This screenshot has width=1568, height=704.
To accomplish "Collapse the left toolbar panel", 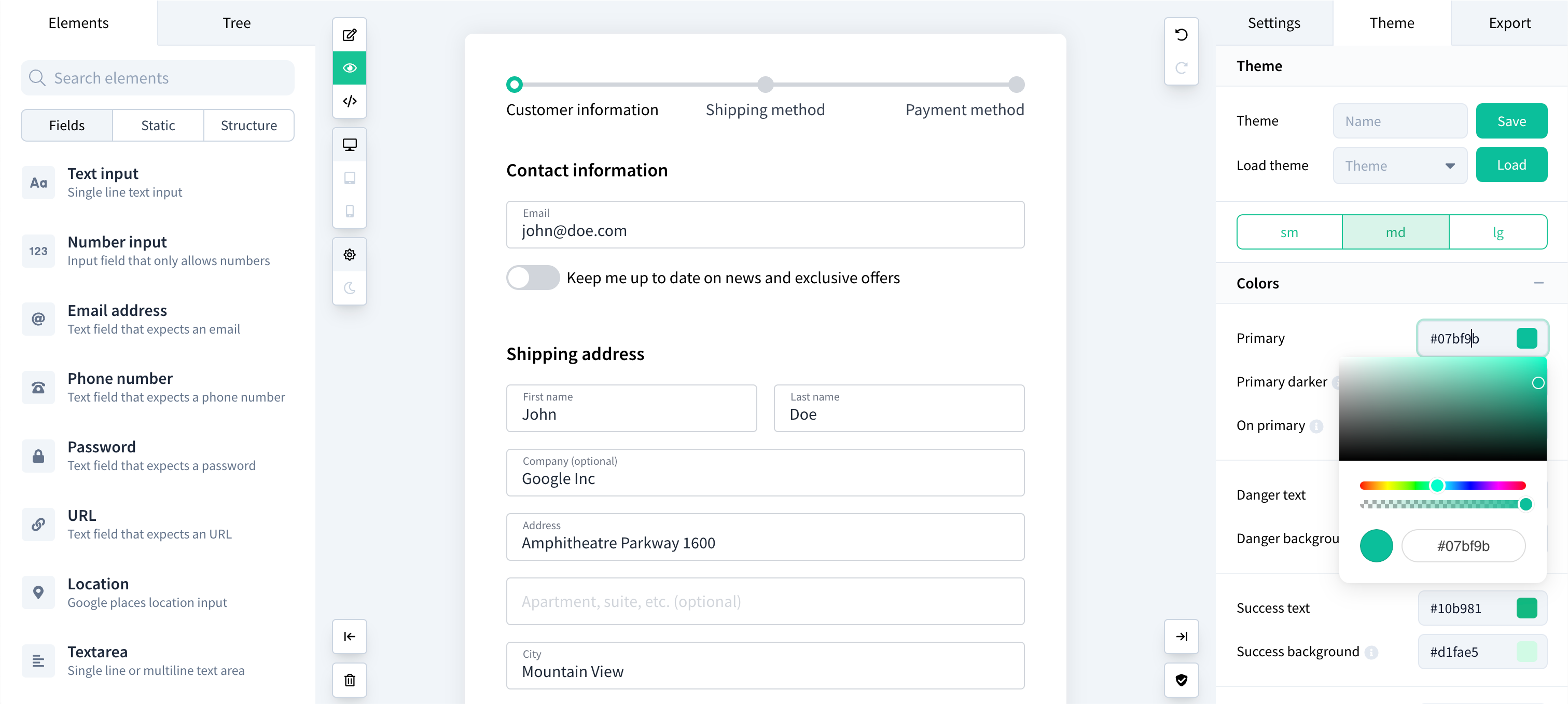I will click(350, 637).
